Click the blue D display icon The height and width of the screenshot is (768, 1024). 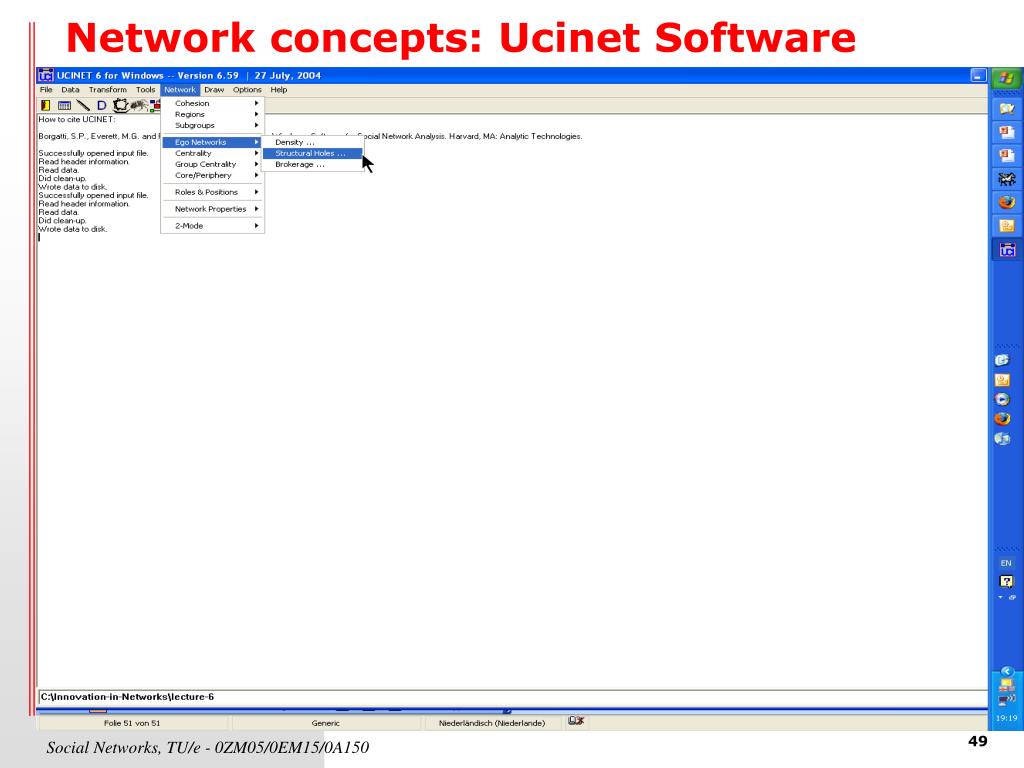(101, 105)
